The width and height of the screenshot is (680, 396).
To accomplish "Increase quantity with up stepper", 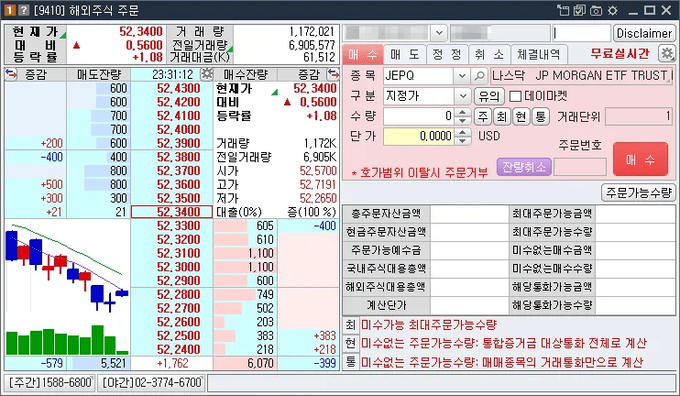I will coord(463,112).
